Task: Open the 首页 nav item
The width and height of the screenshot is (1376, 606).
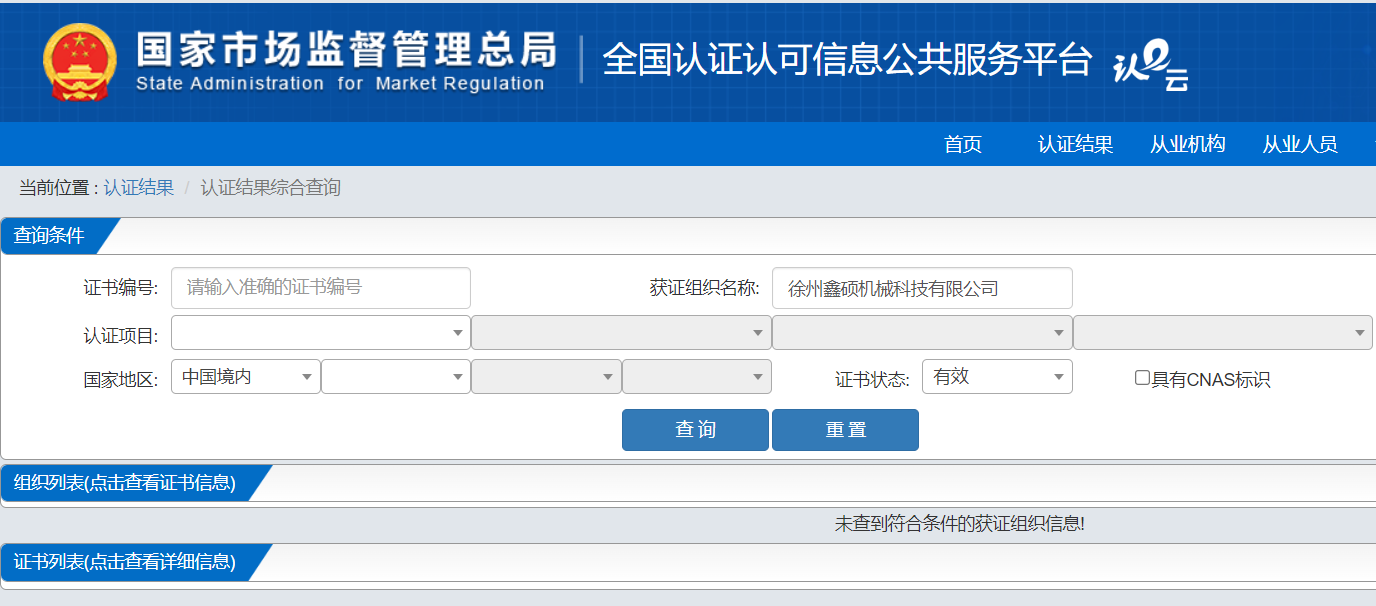Action: tap(963, 144)
